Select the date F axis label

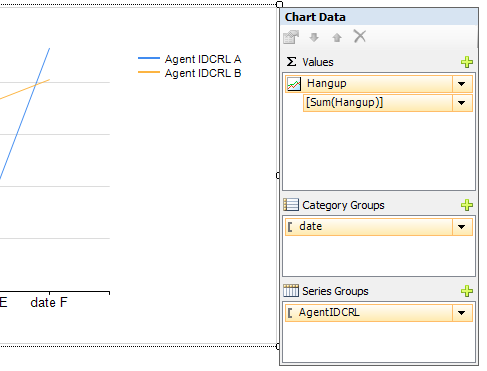pyautogui.click(x=49, y=303)
